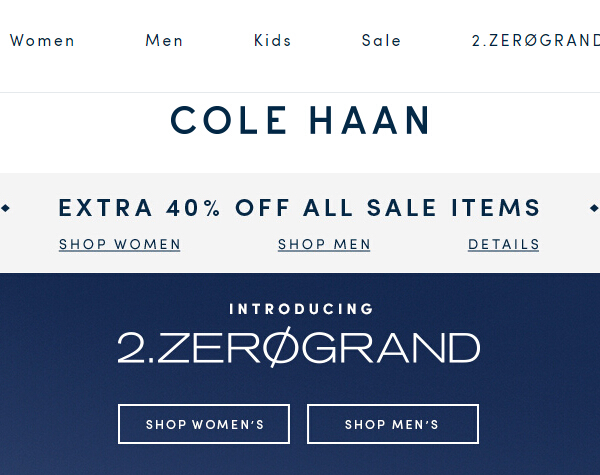Click the Extra 40% Off headline
This screenshot has width=600, height=475.
coord(300,208)
